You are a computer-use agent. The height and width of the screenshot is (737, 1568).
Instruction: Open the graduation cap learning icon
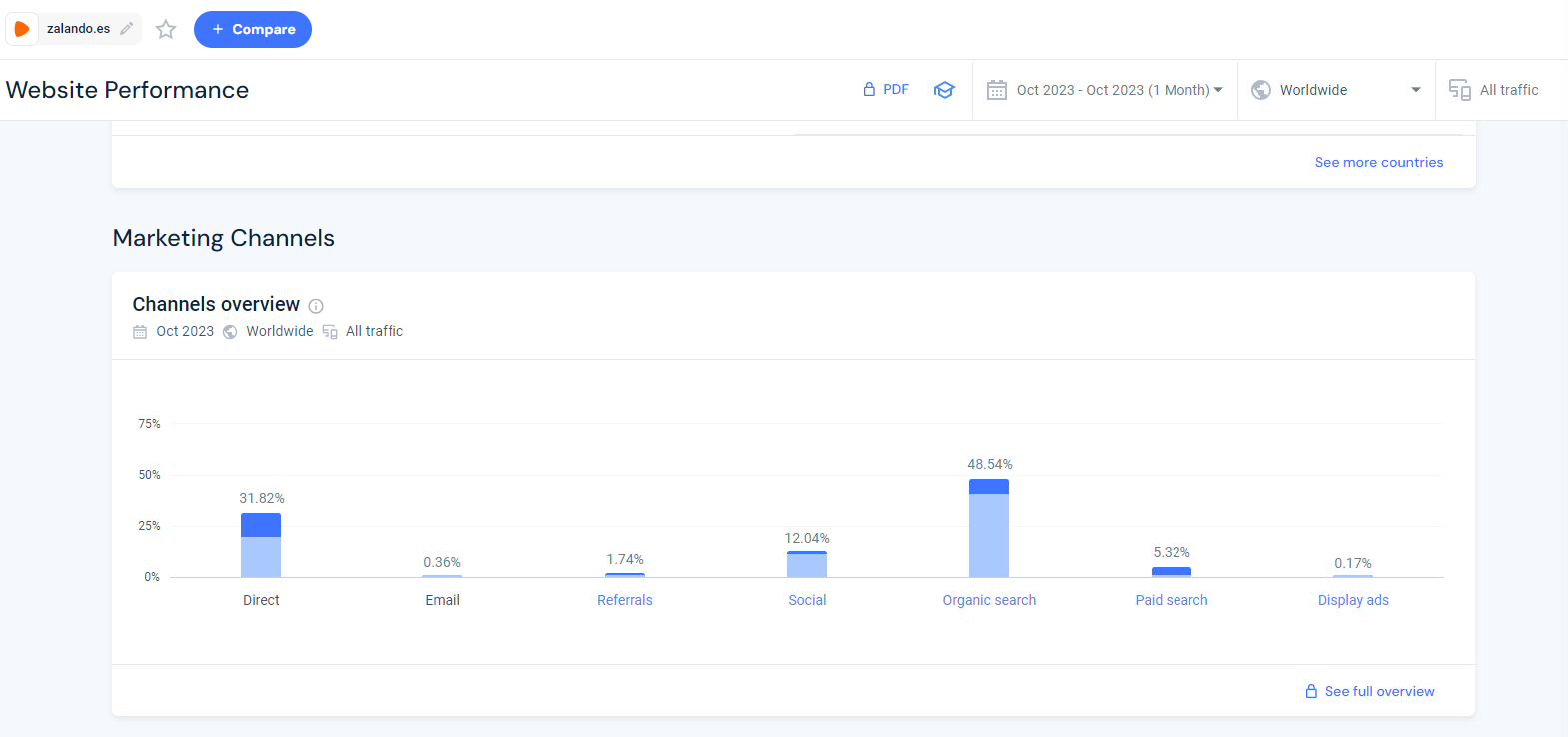point(944,90)
